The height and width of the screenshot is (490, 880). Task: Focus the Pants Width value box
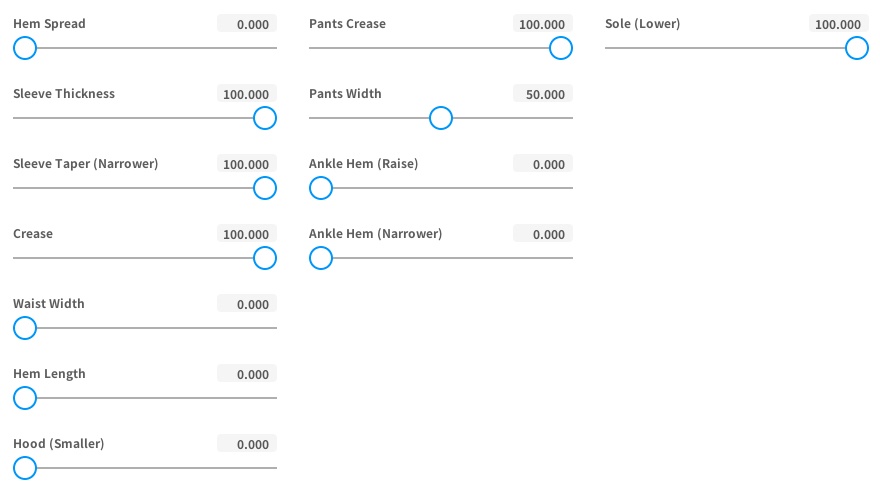coord(543,94)
